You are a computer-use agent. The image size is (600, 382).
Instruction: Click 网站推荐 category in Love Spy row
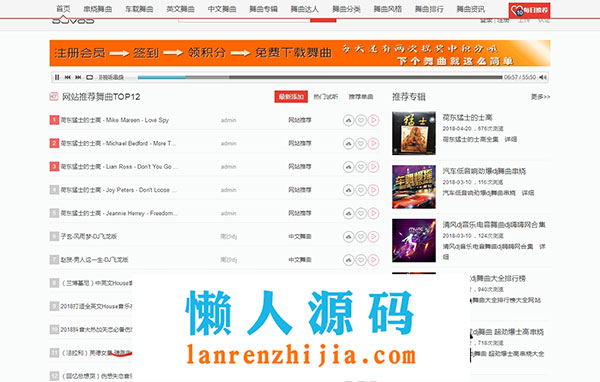pyautogui.click(x=300, y=120)
